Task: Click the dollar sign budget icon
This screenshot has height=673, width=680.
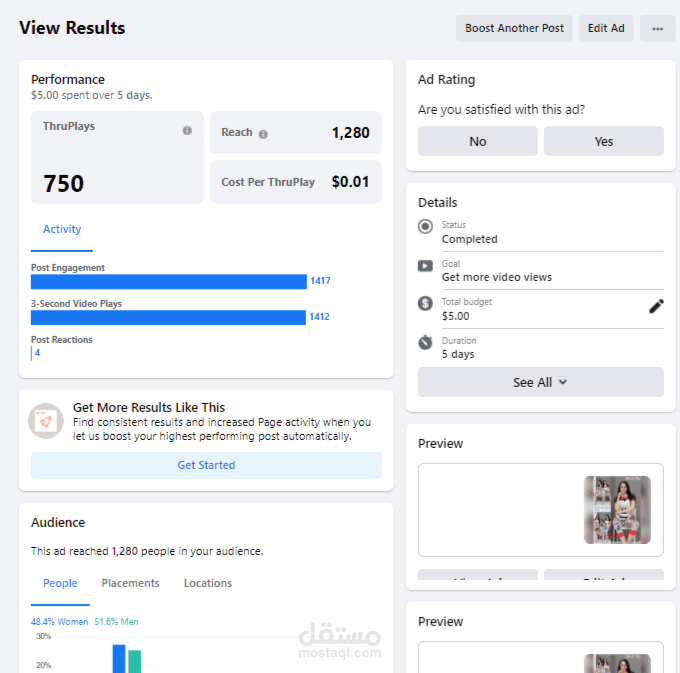Action: pos(425,303)
